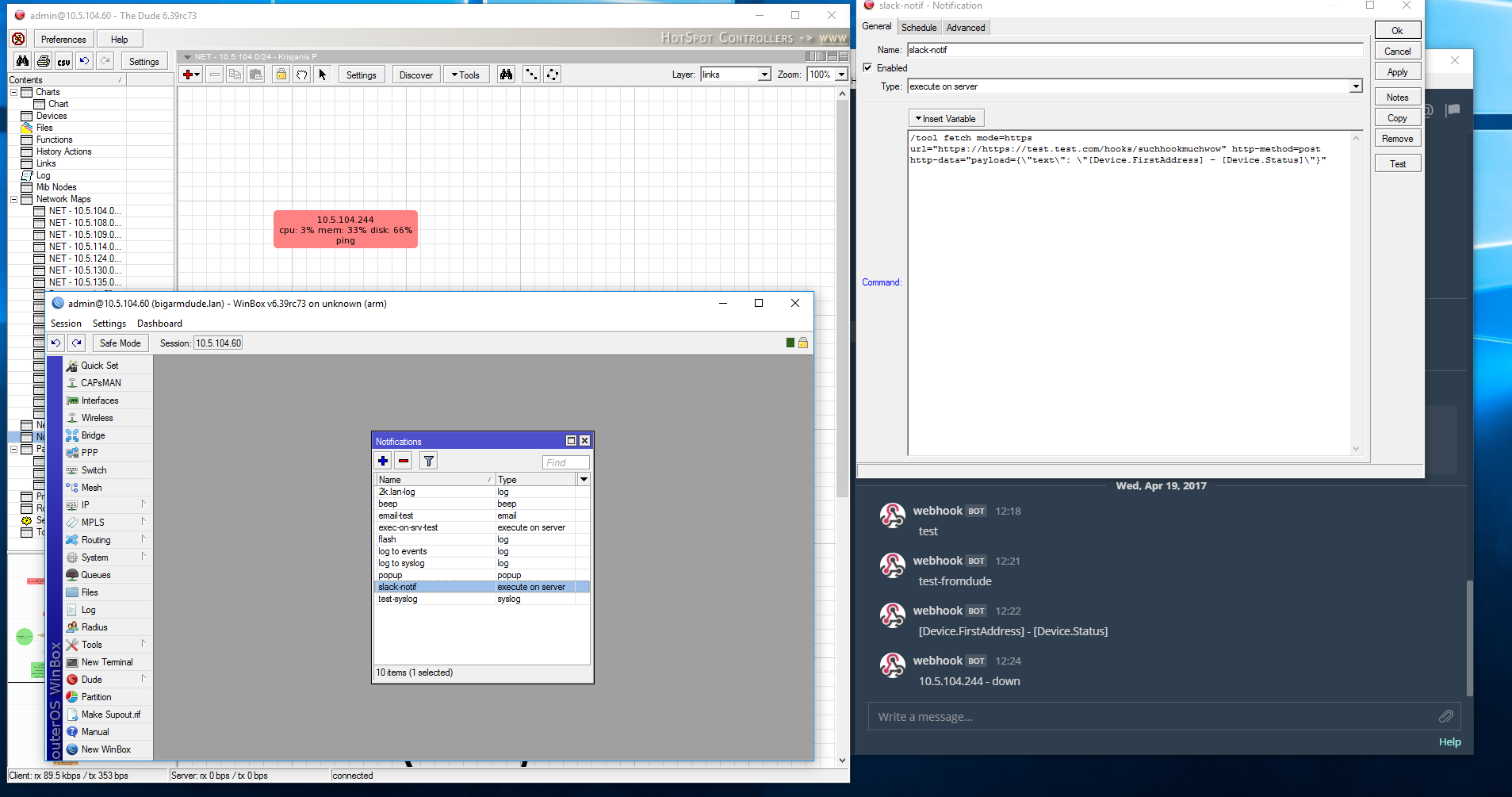Select the hand drag tool on map toolbar
This screenshot has width=1512, height=797.
pos(301,75)
